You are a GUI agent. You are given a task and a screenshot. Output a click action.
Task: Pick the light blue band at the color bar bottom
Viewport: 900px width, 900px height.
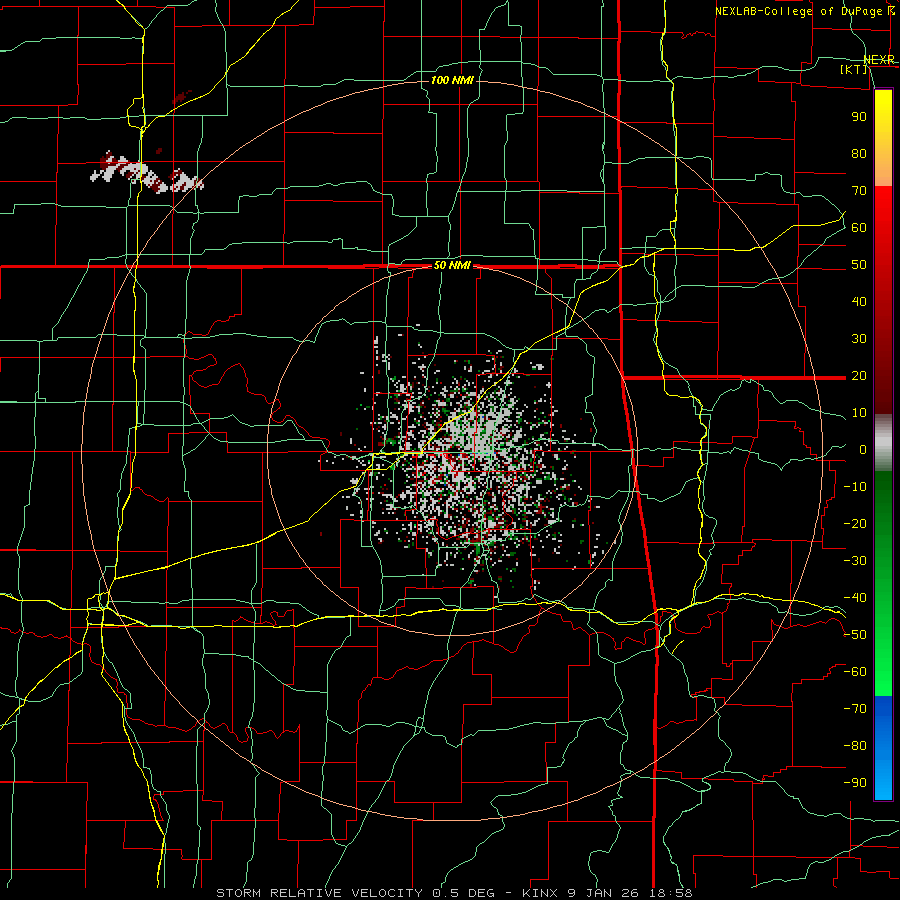point(883,781)
